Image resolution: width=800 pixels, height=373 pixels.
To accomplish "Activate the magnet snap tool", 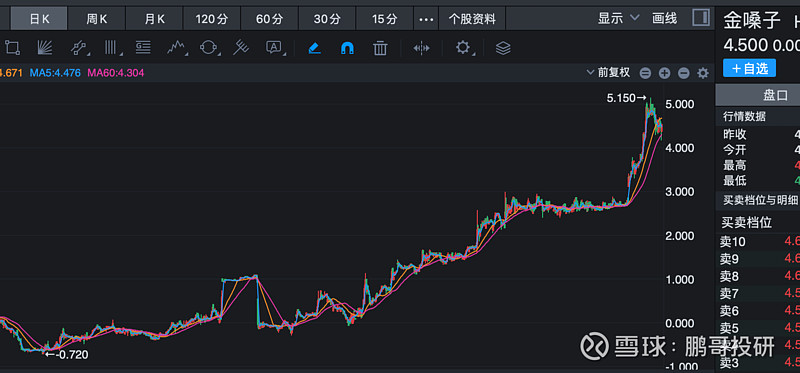I will 347,48.
